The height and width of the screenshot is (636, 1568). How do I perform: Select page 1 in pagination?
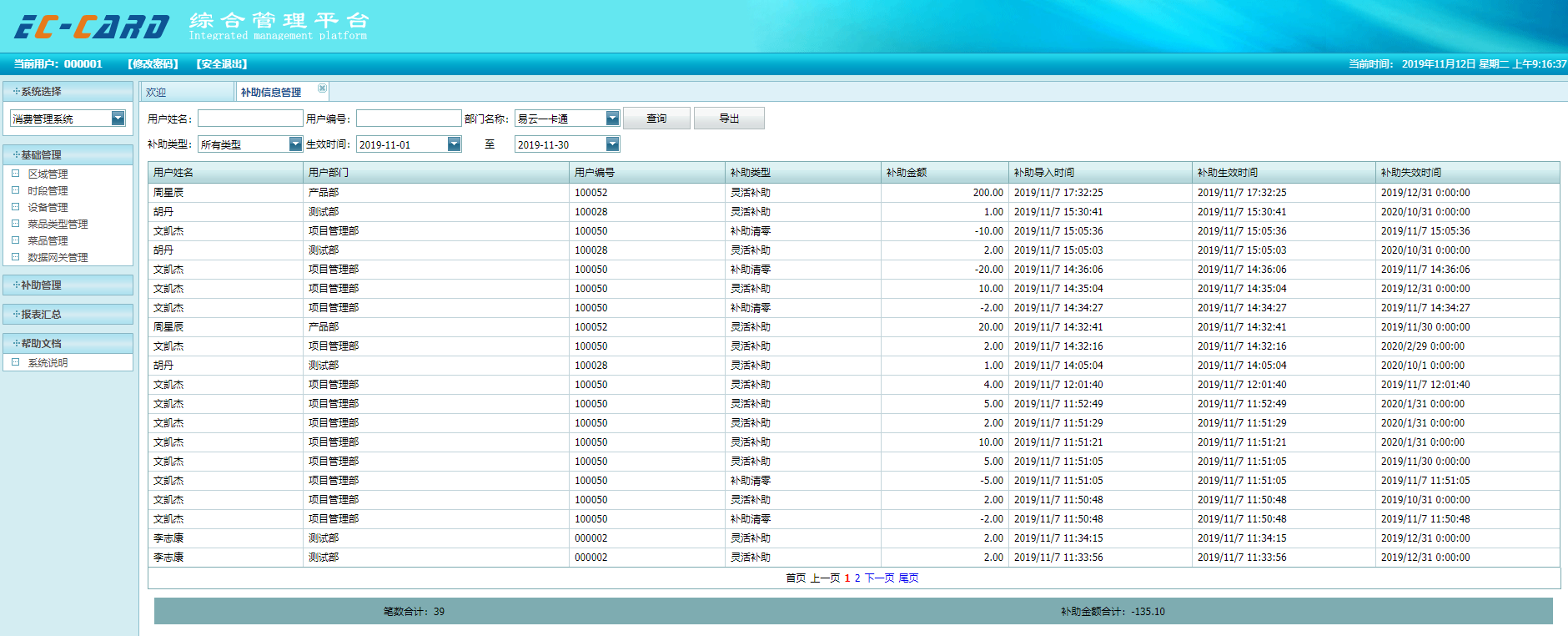847,578
